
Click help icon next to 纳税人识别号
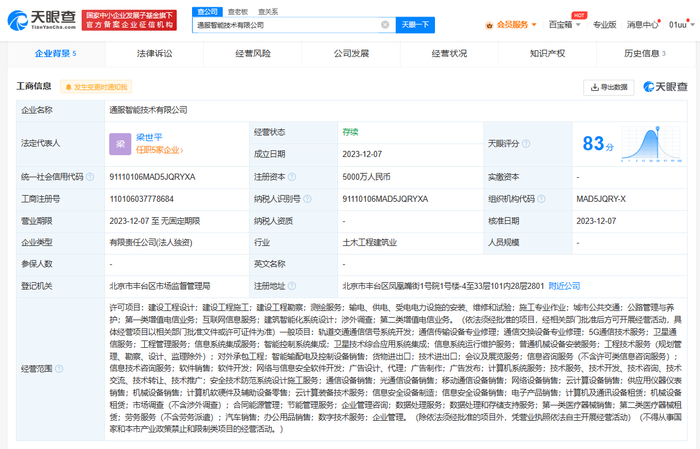(307, 199)
